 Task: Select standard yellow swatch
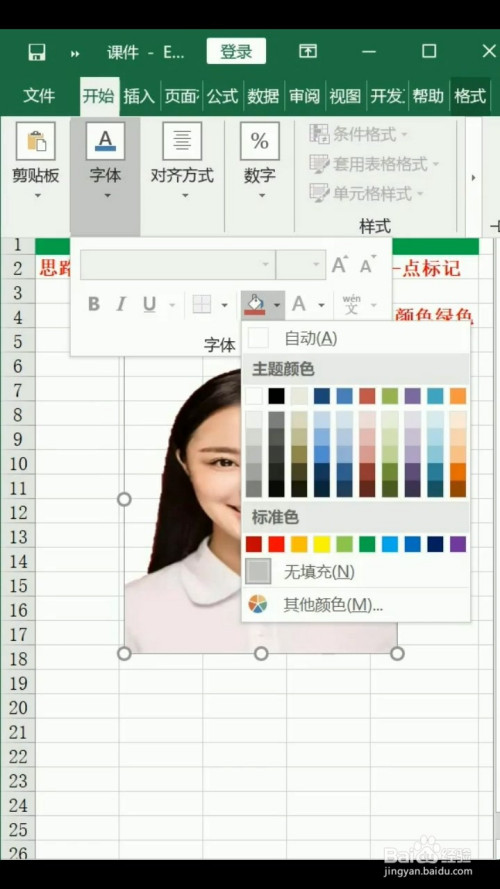(x=322, y=544)
